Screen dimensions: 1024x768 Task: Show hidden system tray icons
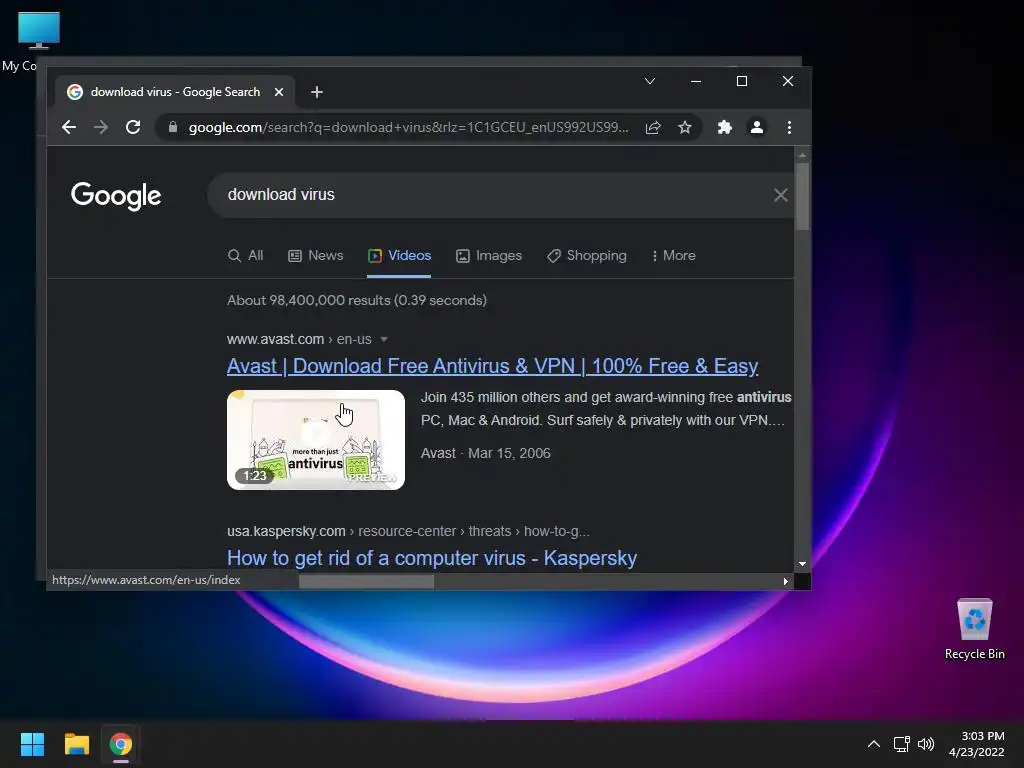(x=874, y=744)
